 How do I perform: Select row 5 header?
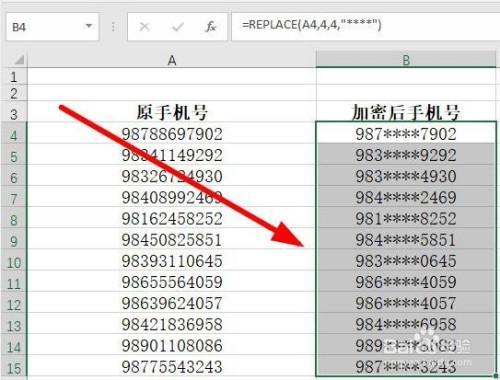(14, 155)
